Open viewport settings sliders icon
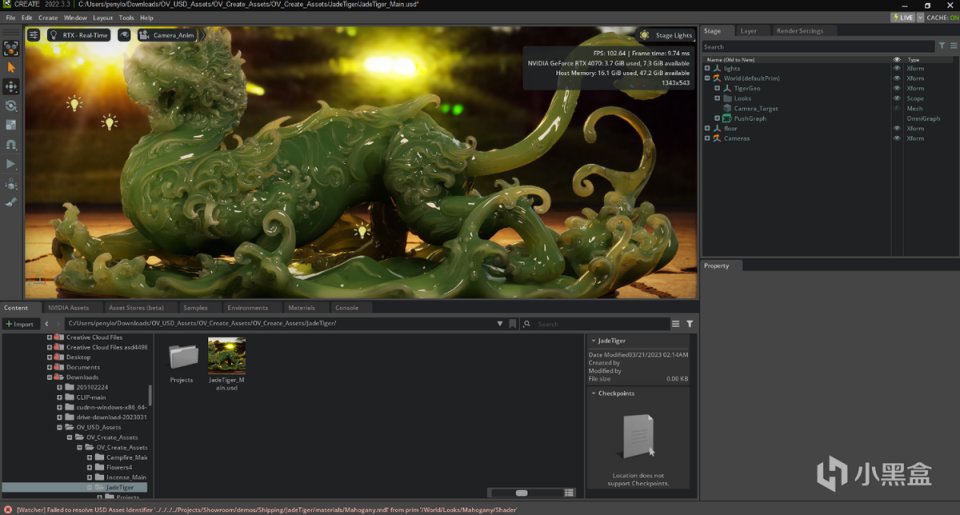Screen dimensions: 960x515 pyautogui.click(x=34, y=35)
